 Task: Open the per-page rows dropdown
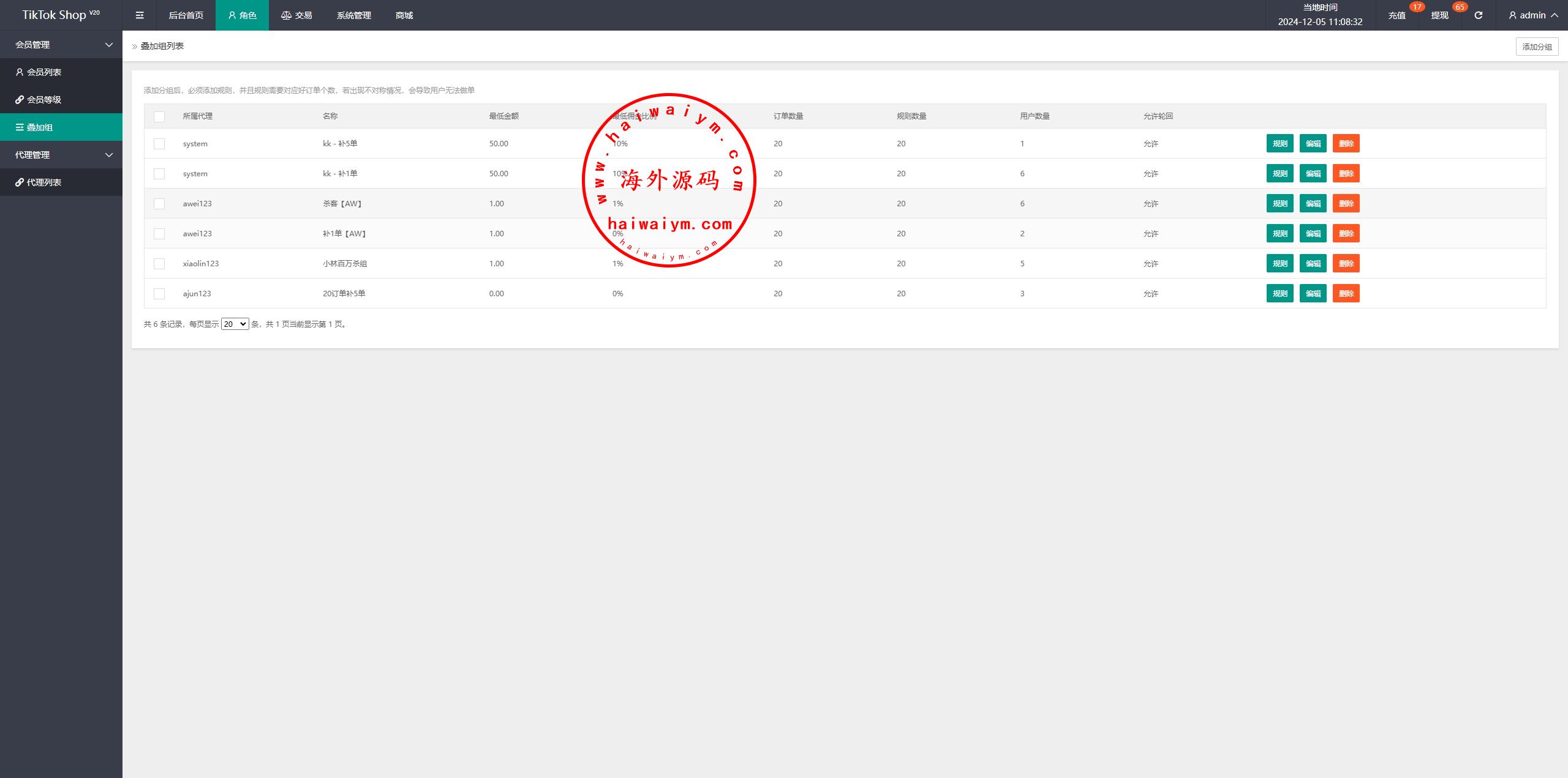235,324
